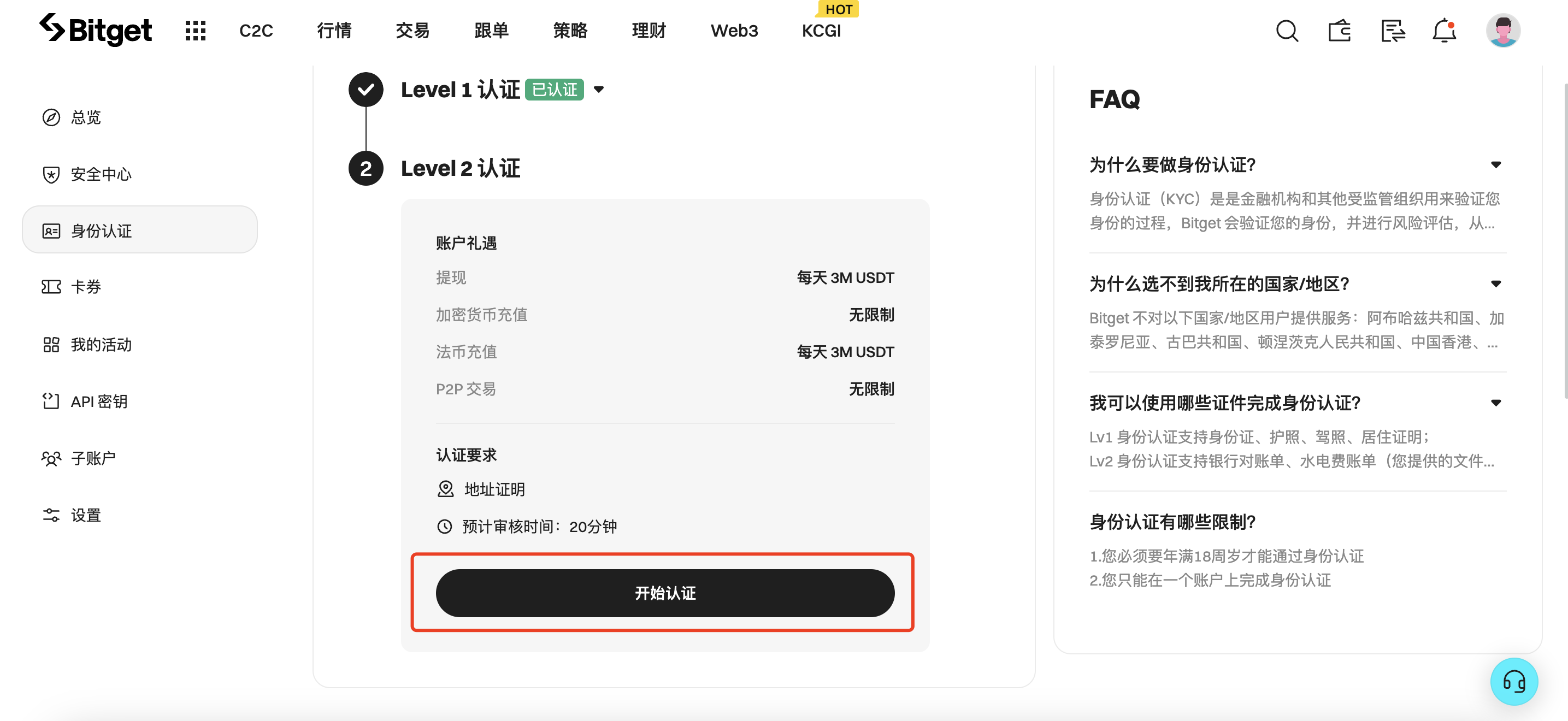Click the clock icon beside 预计审核时间
Image resolution: width=1568 pixels, height=721 pixels.
coord(445,527)
